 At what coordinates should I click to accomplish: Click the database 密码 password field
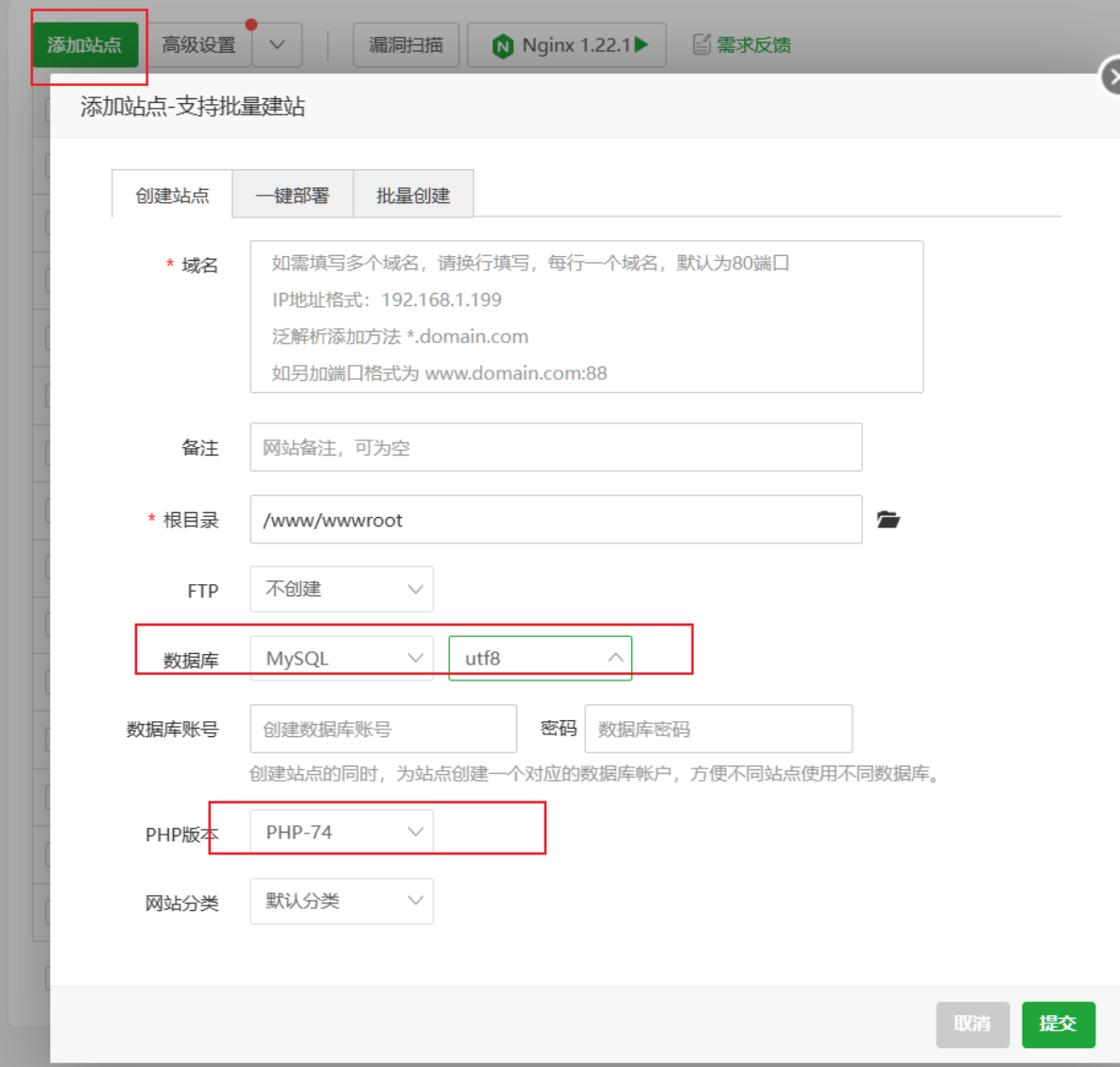pyautogui.click(x=718, y=729)
